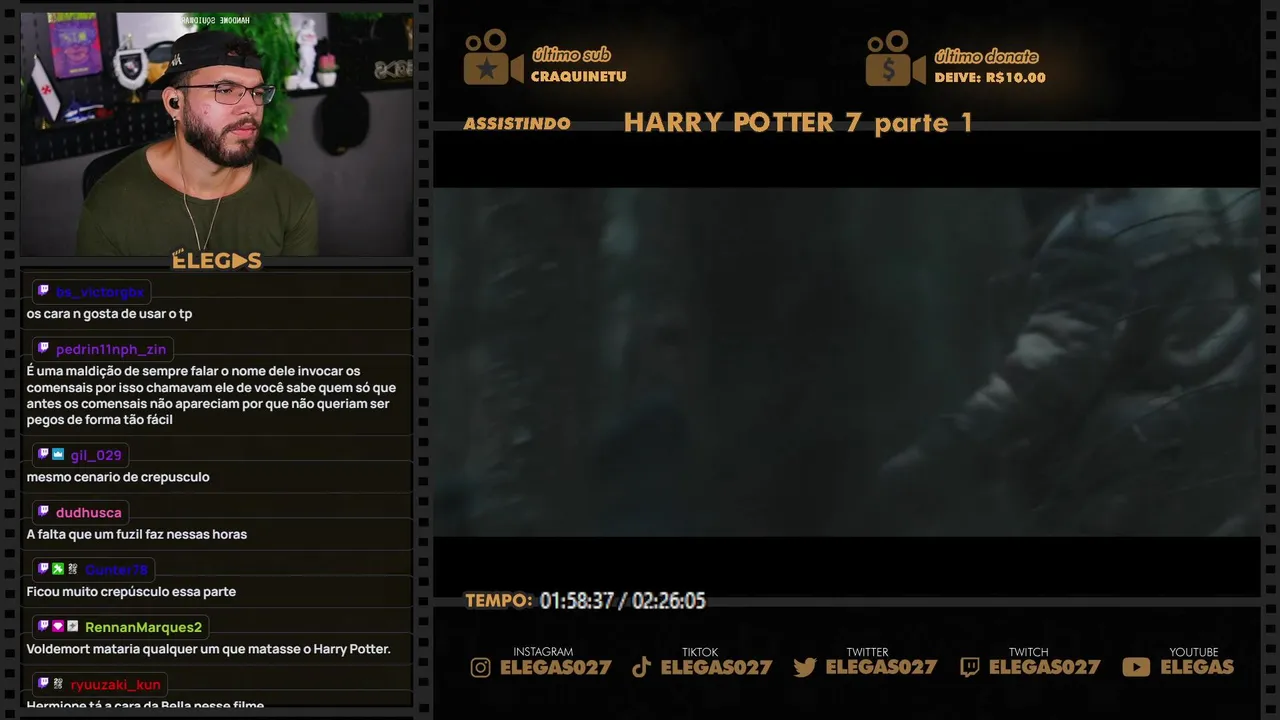Image resolution: width=1280 pixels, height=720 pixels.
Task: Click the streamer webcam feed
Action: click(x=216, y=134)
